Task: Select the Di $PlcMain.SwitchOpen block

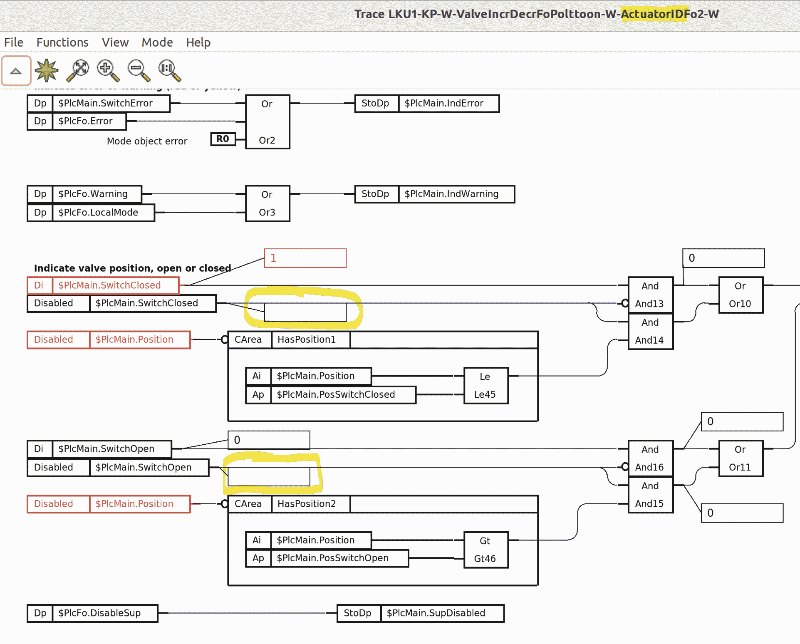Action: click(99, 449)
